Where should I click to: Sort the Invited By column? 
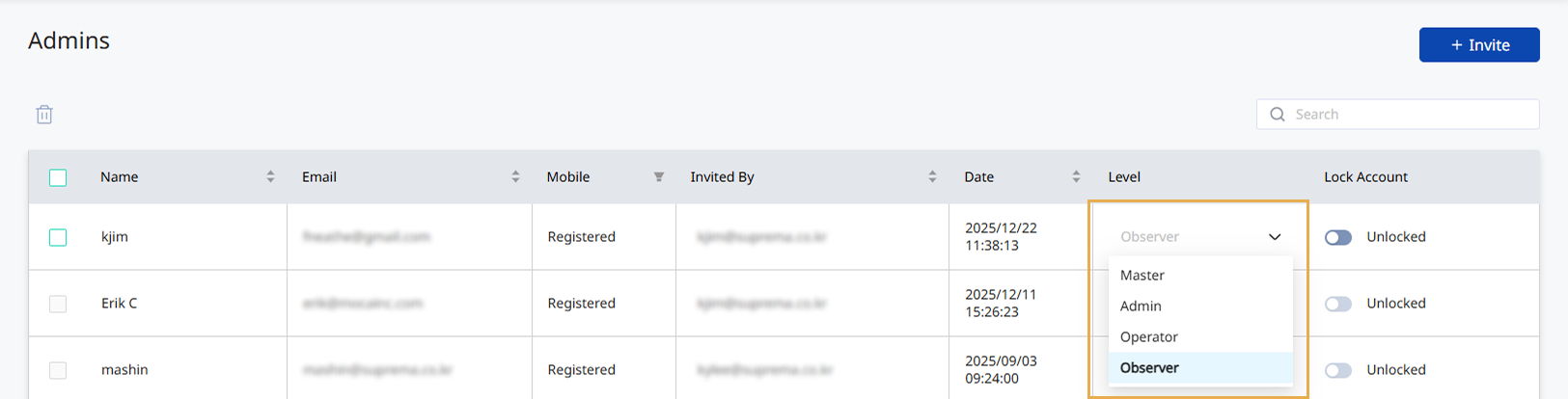[x=932, y=176]
